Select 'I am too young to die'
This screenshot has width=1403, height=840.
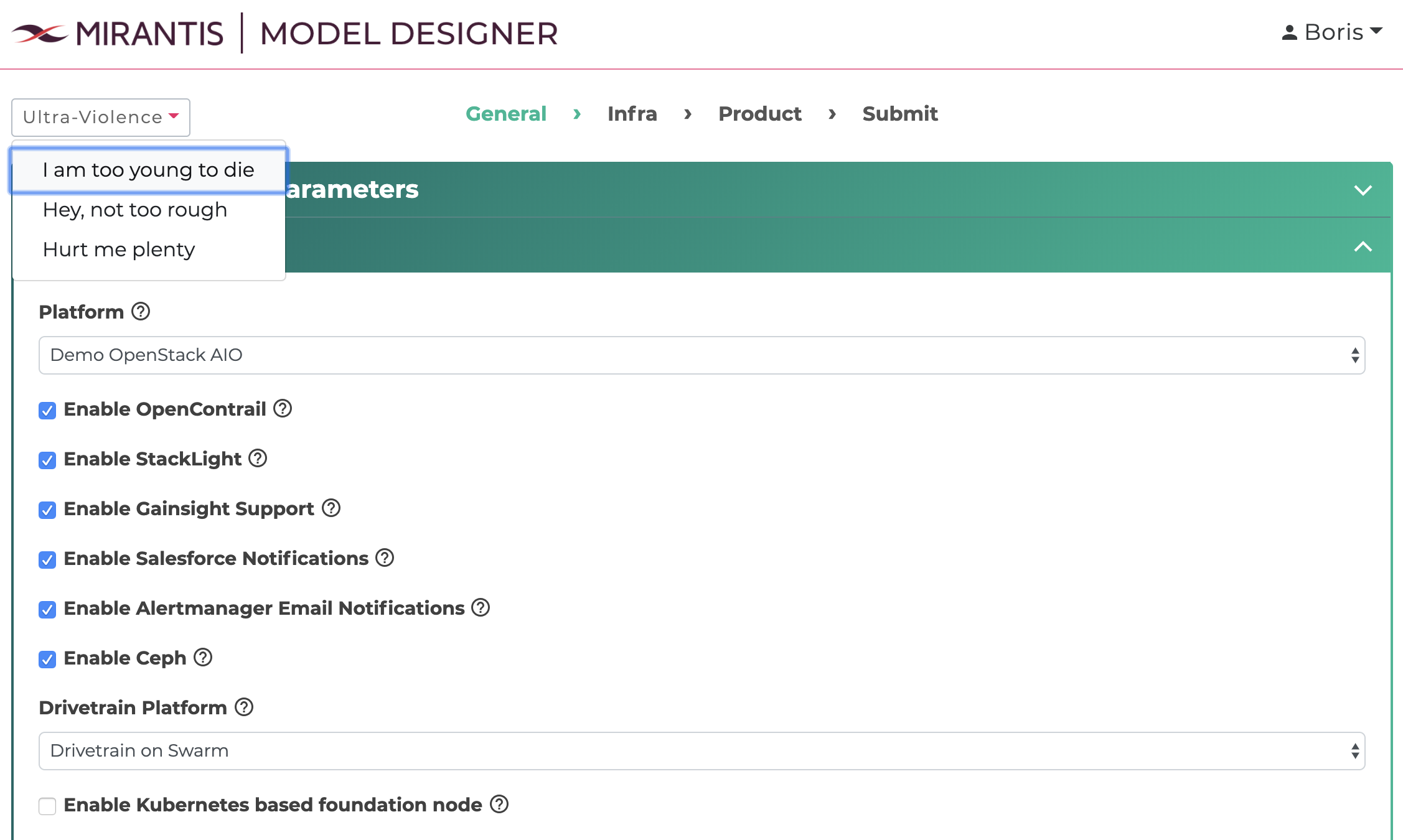[148, 170]
